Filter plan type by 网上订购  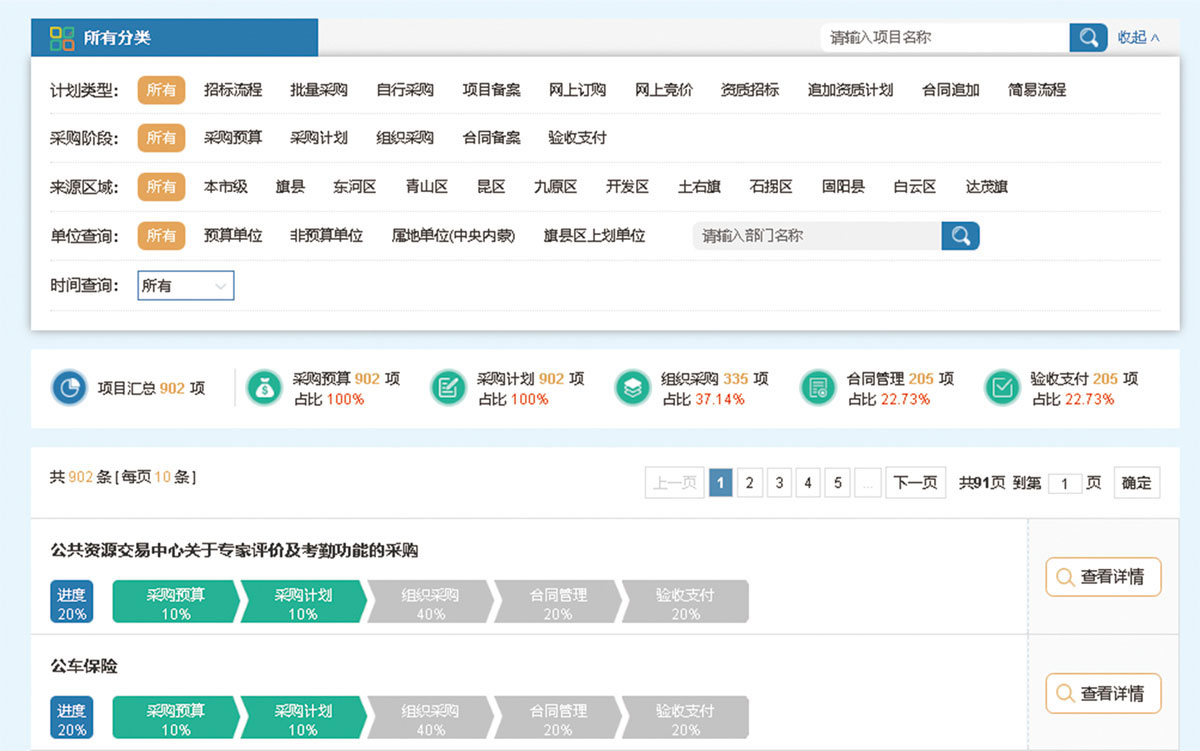(577, 90)
